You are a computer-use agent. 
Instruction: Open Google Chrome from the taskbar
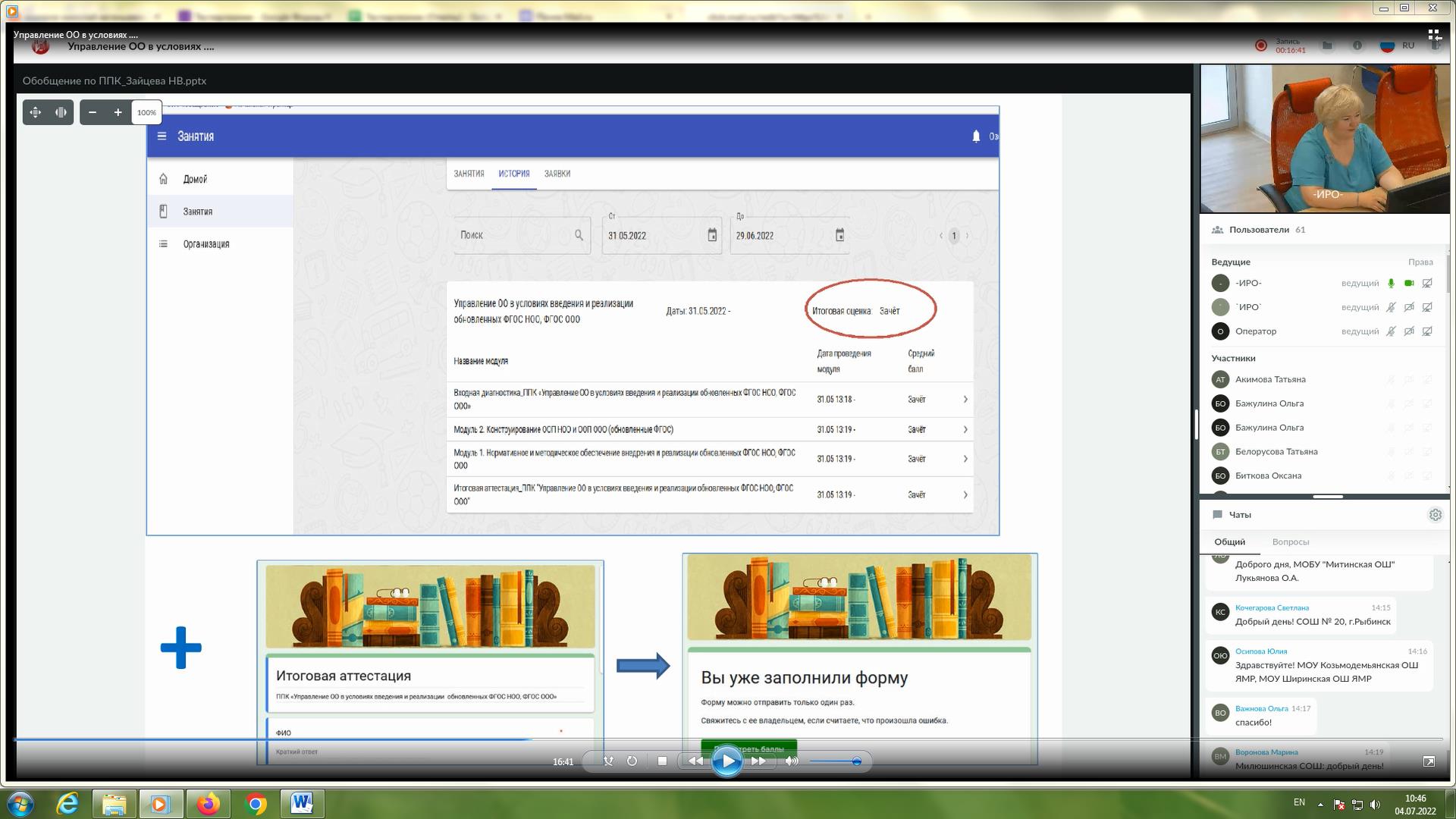click(256, 803)
